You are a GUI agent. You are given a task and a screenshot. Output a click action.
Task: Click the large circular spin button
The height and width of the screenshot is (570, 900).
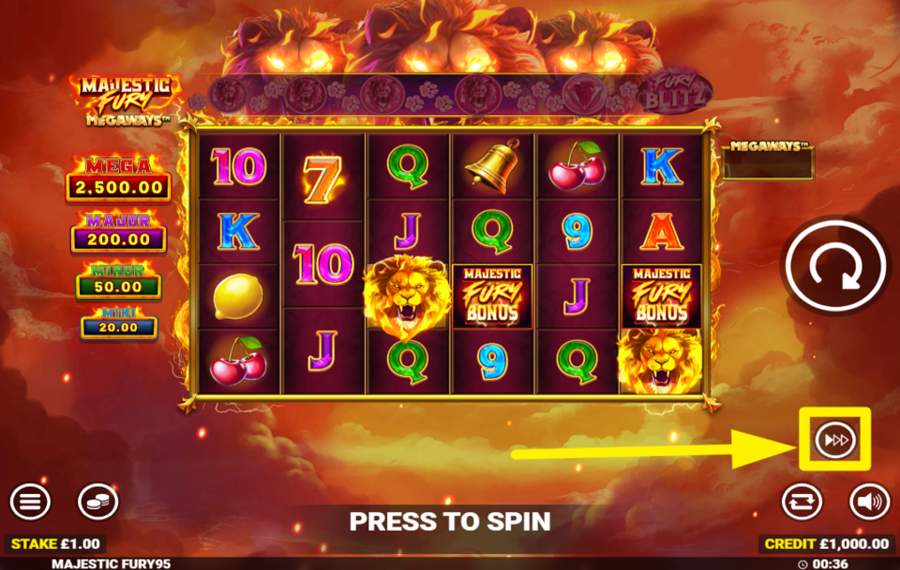coord(835,266)
